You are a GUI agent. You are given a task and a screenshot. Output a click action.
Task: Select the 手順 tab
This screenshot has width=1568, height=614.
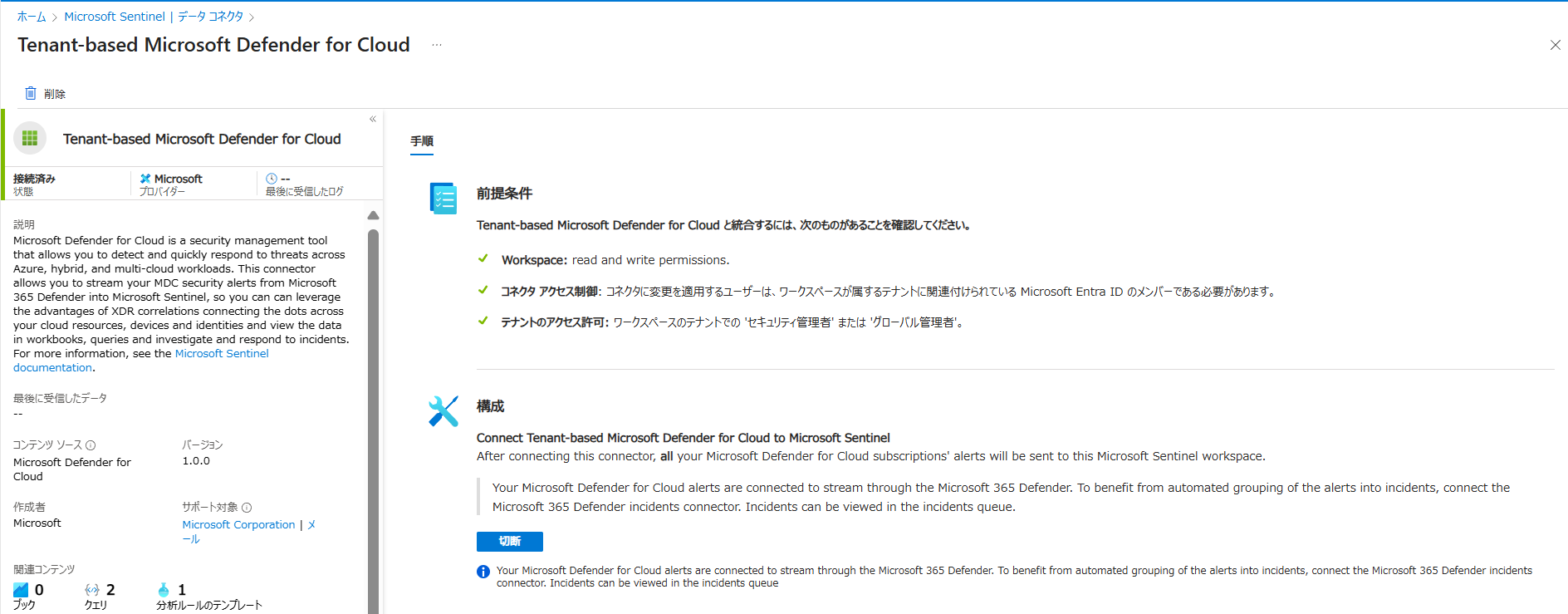coord(422,141)
